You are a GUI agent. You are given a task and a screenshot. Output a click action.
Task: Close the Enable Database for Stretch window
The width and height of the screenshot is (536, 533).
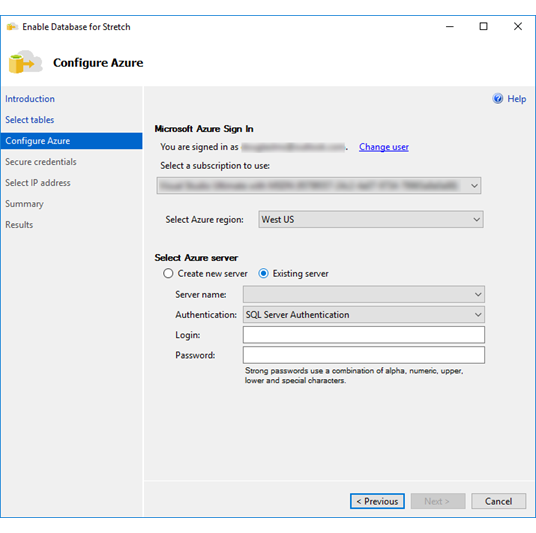click(518, 26)
